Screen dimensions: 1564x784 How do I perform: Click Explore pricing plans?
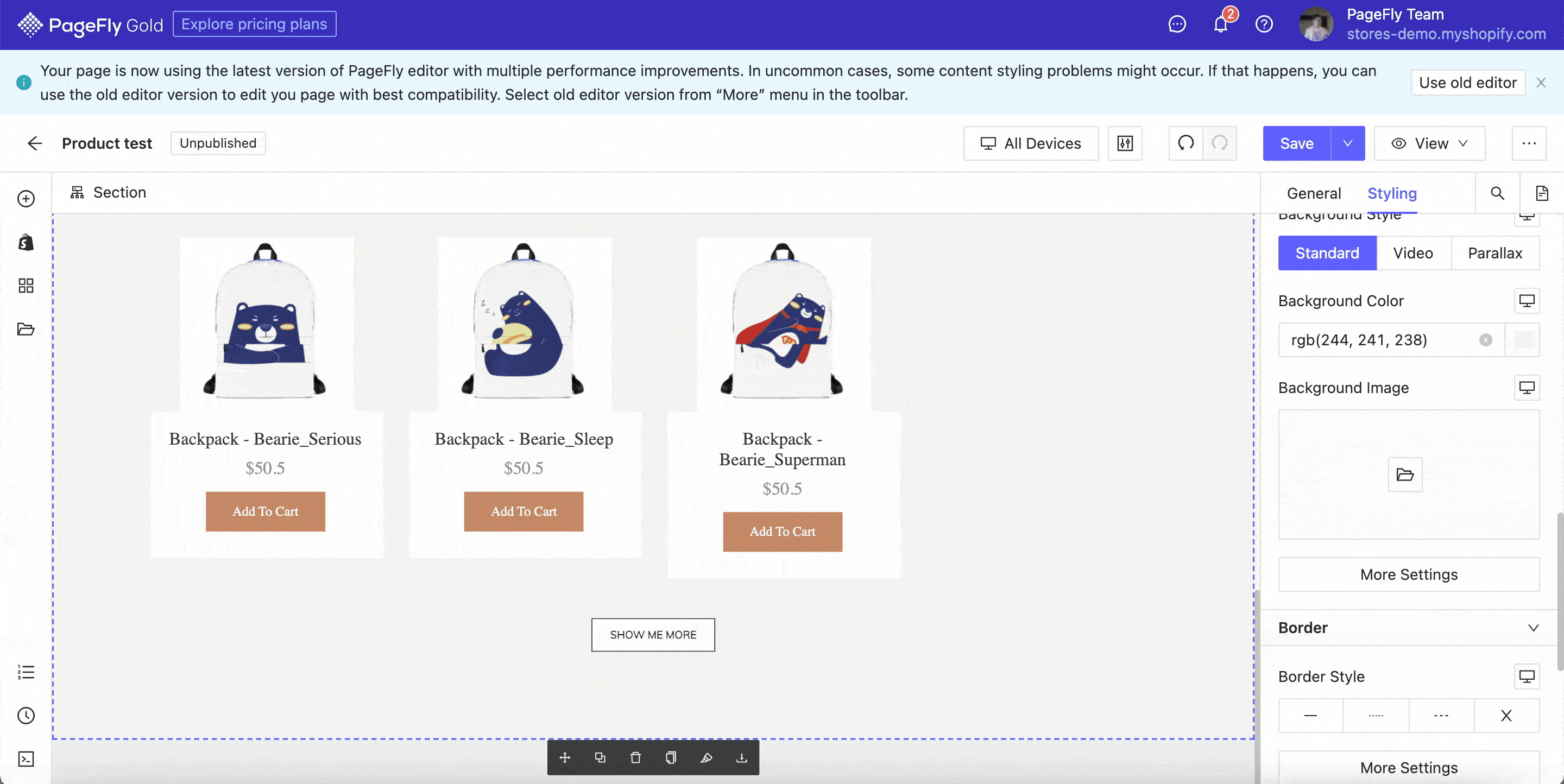[x=254, y=24]
